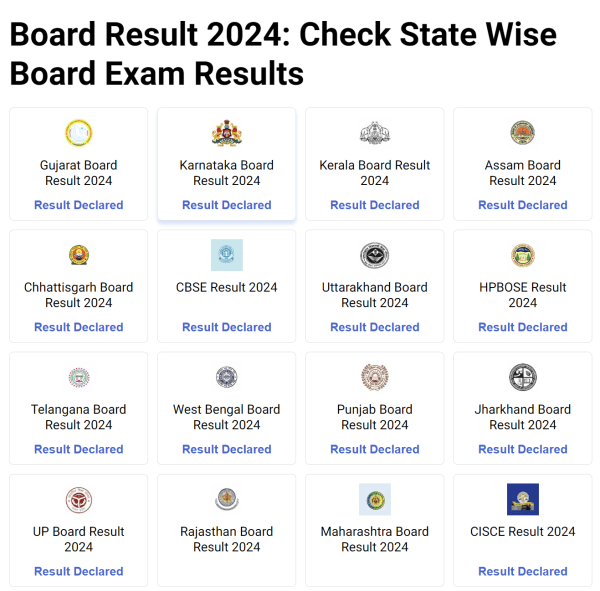Open Result Declared link under CBSE Result

(227, 327)
